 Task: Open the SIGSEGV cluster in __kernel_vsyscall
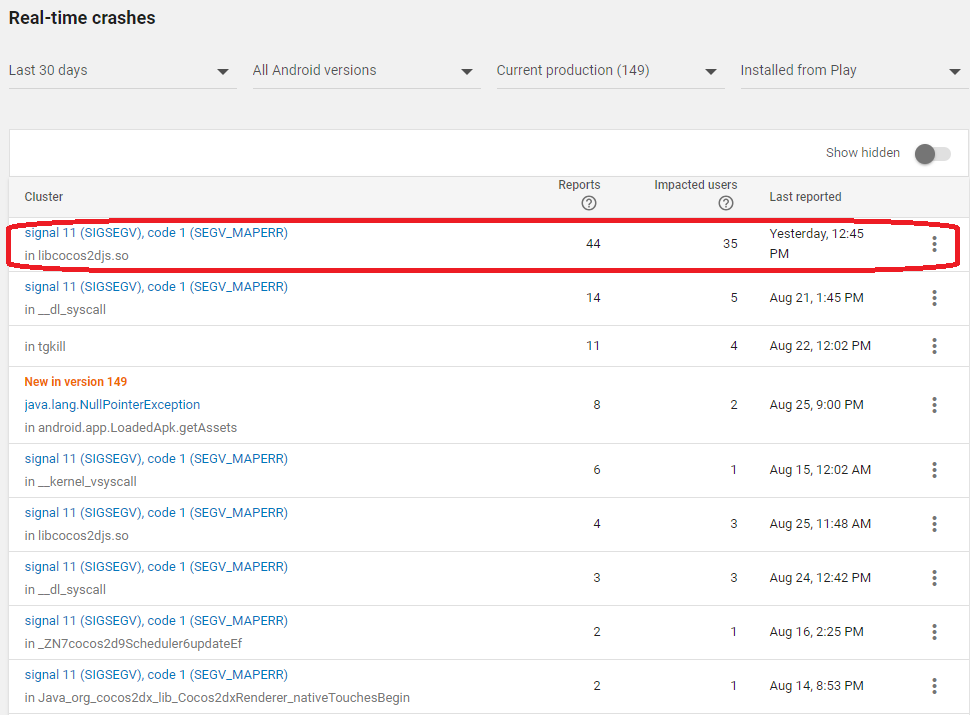pos(156,459)
